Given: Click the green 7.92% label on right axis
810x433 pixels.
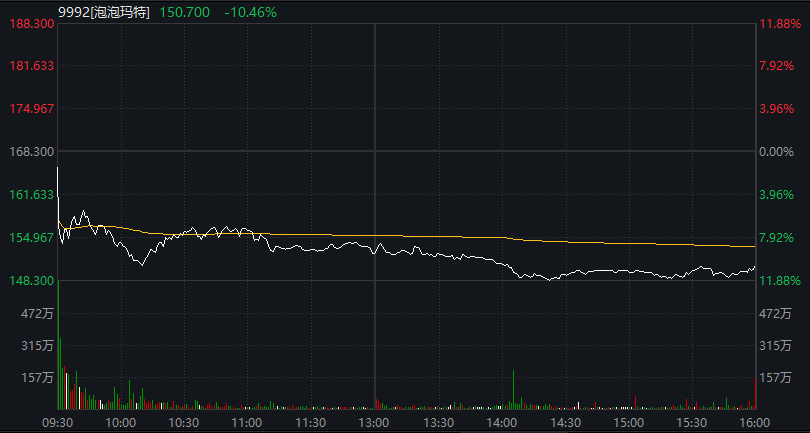Looking at the screenshot, I should click(x=778, y=238).
